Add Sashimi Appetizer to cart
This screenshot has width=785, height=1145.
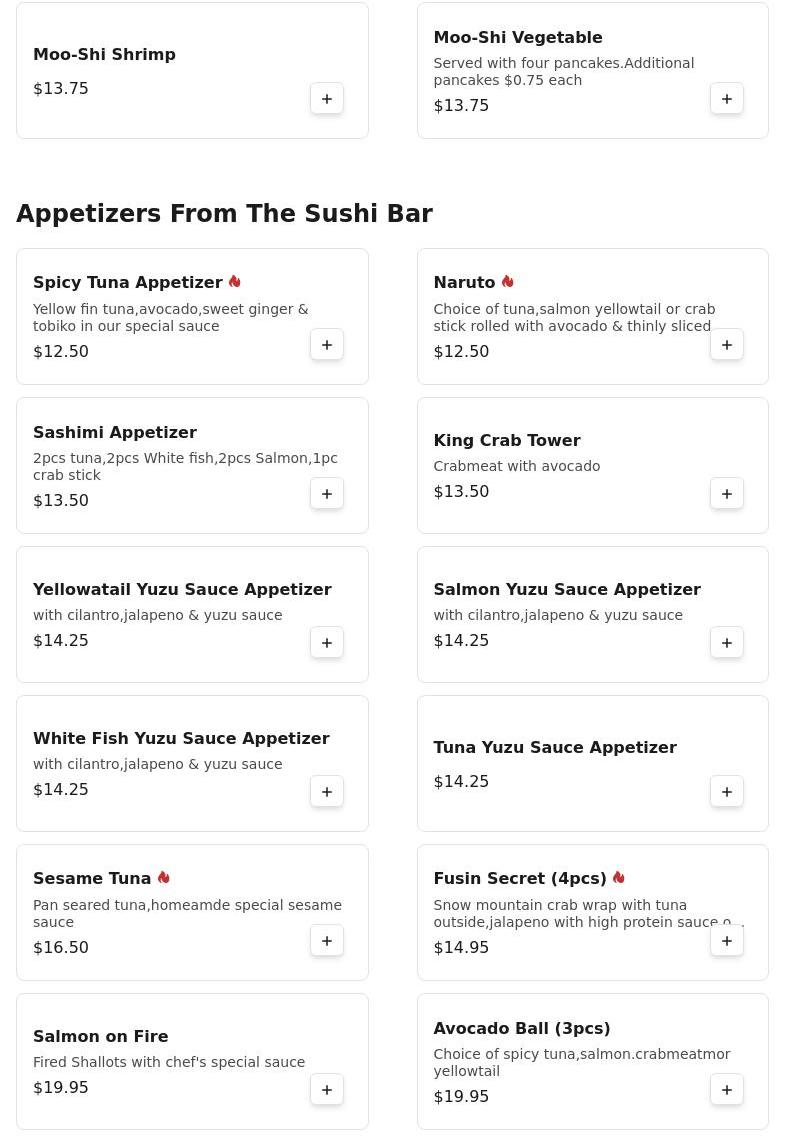(x=327, y=494)
